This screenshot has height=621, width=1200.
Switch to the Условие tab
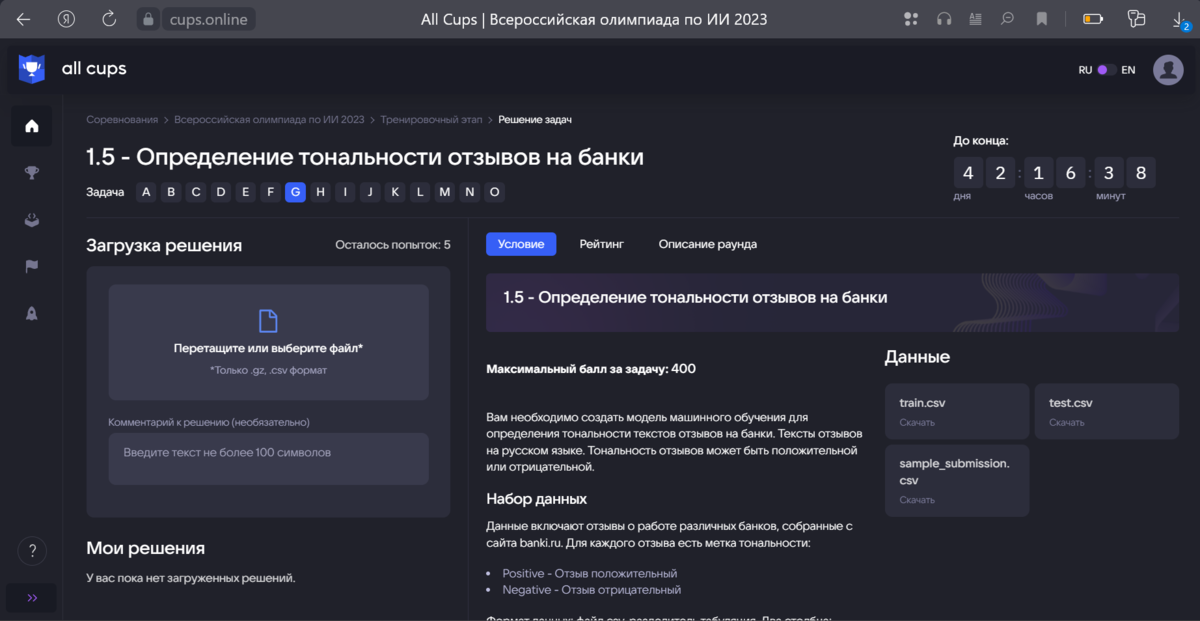521,244
